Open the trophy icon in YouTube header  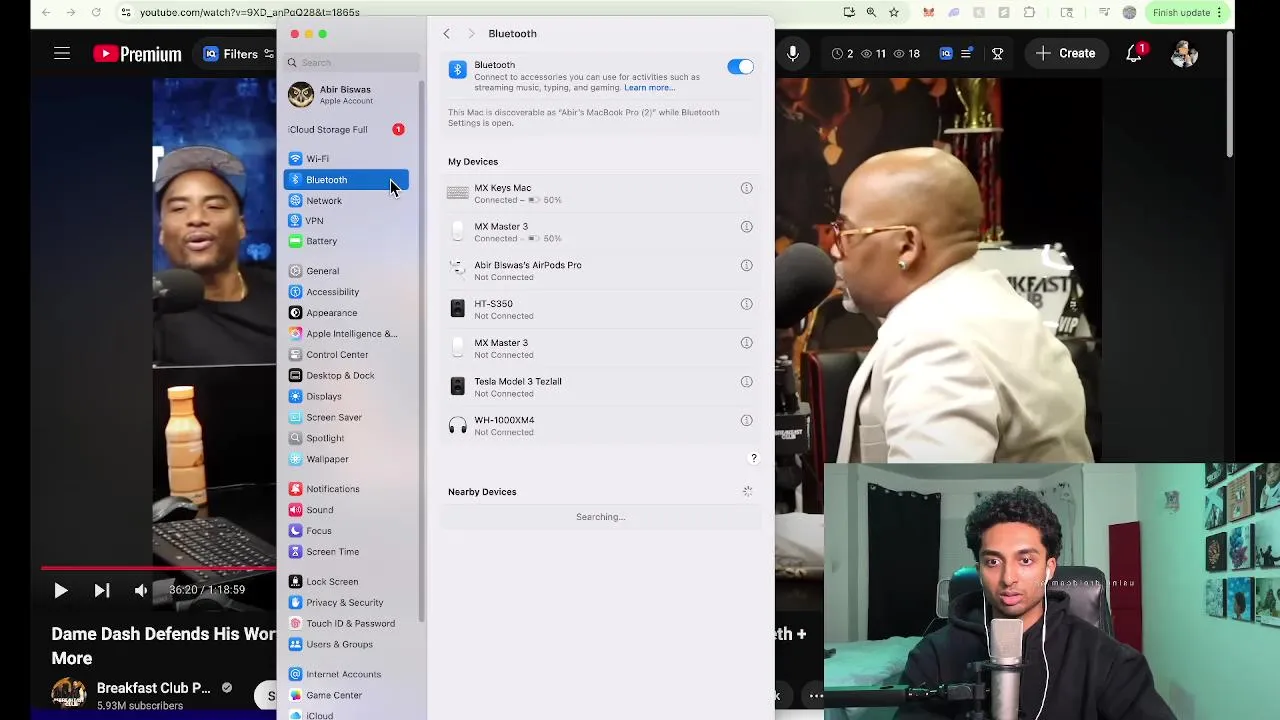pyautogui.click(x=997, y=54)
